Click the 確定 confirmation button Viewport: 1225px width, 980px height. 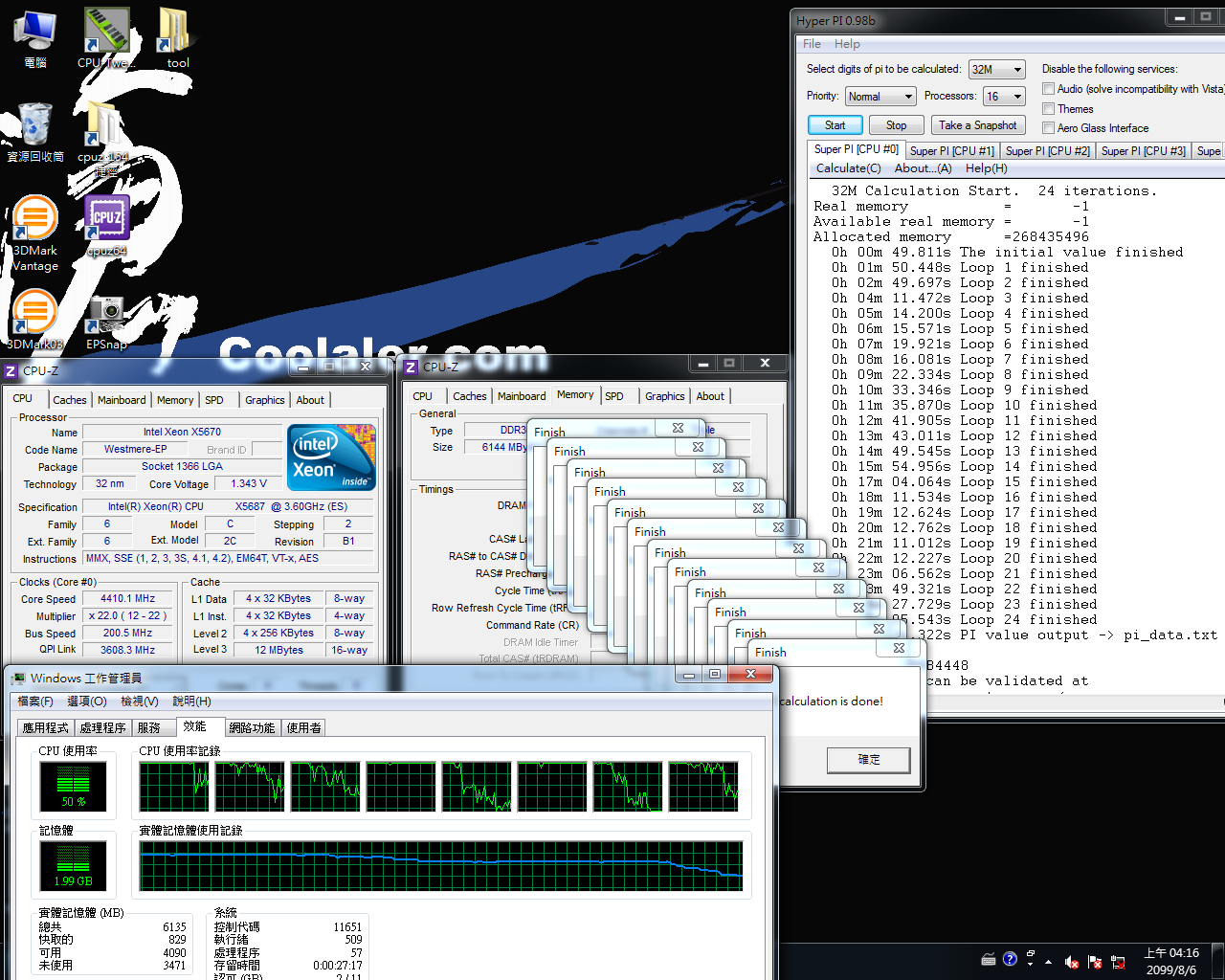868,760
